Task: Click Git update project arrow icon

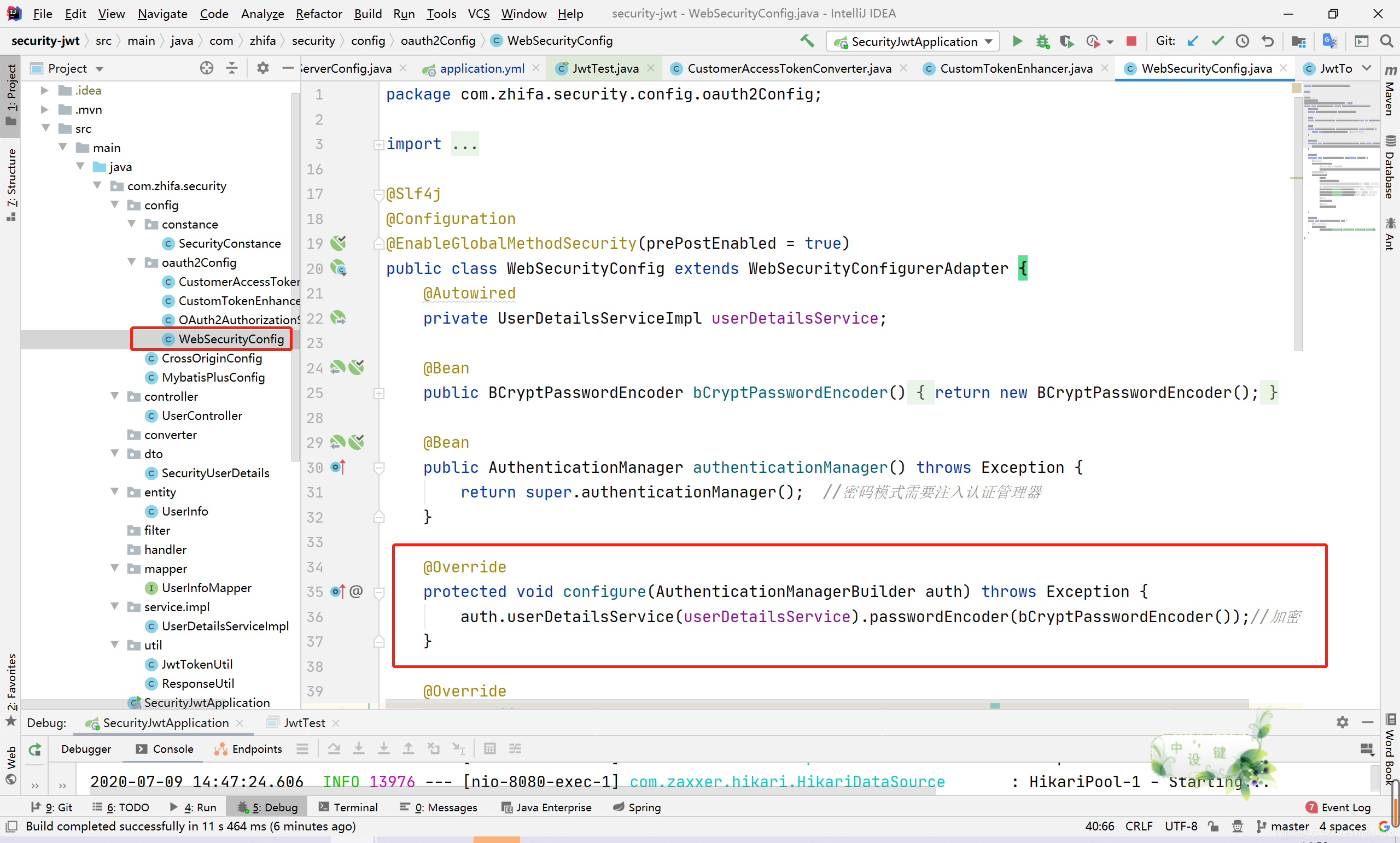Action: click(1193, 41)
